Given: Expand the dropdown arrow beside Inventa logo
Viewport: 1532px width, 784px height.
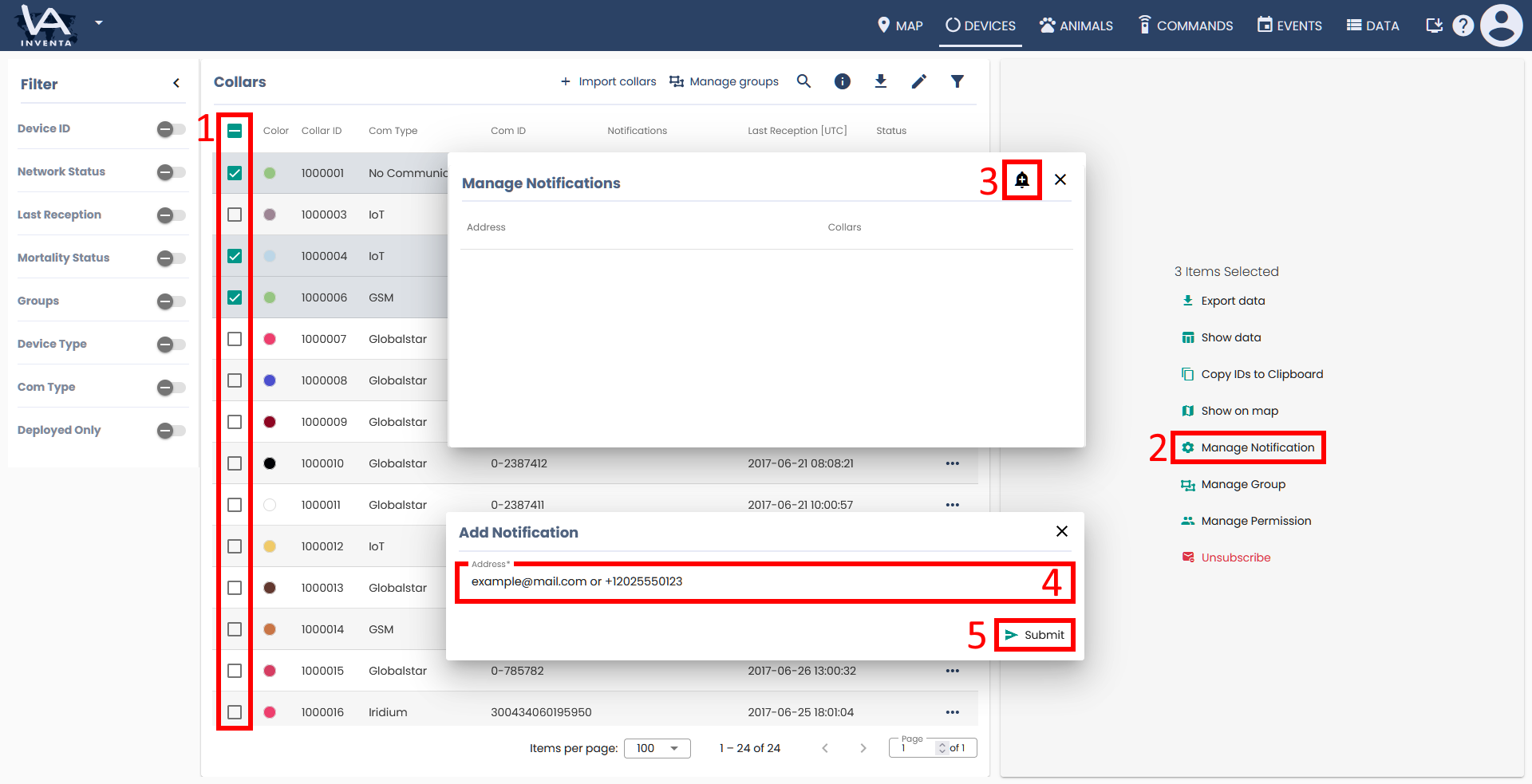Looking at the screenshot, I should [x=99, y=23].
